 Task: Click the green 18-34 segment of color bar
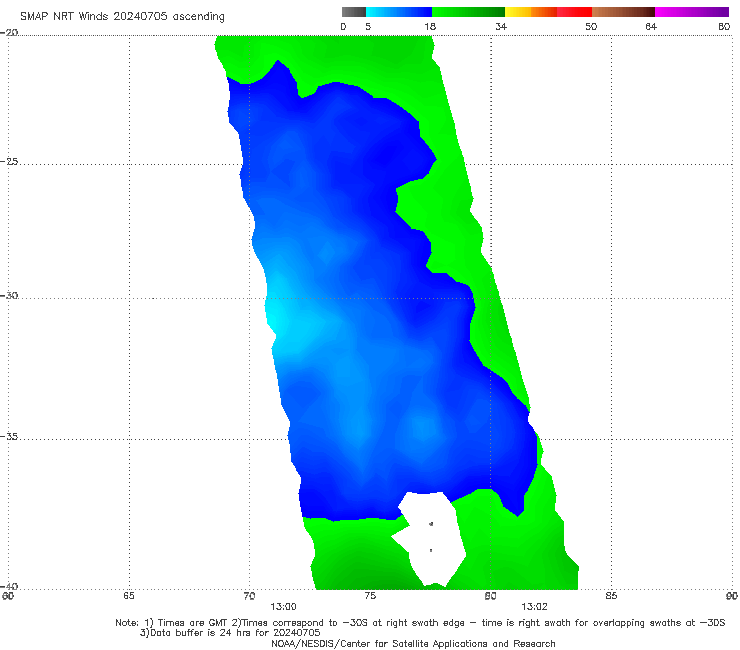click(469, 12)
